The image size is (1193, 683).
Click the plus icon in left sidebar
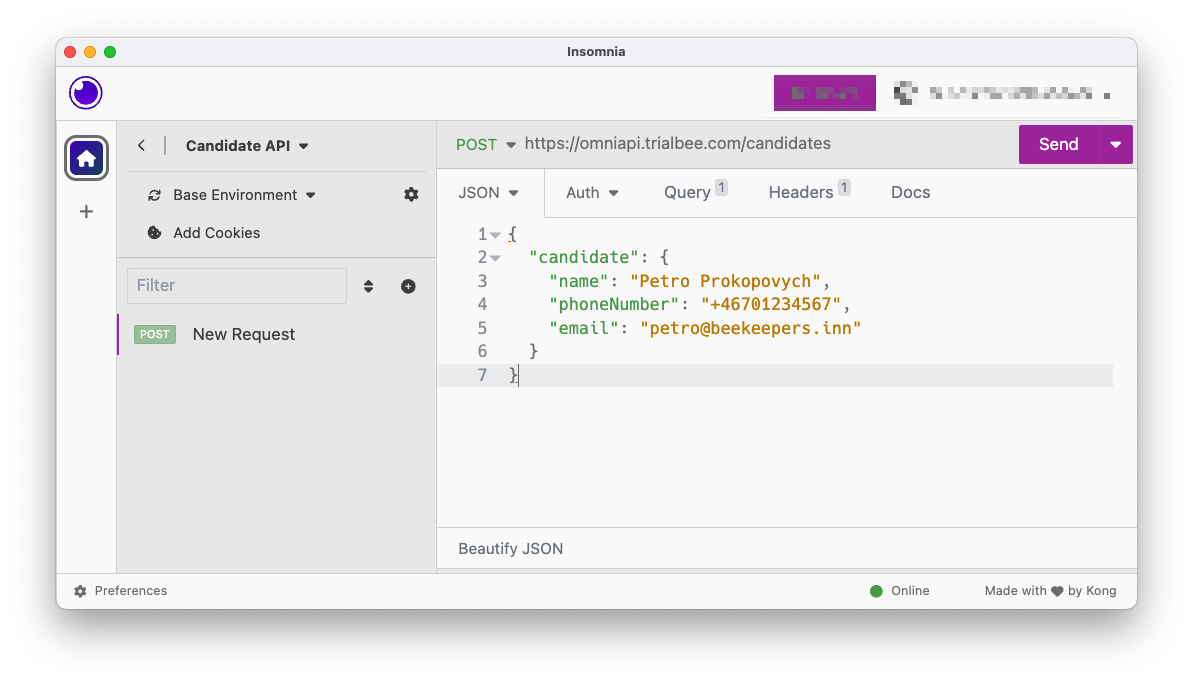click(86, 211)
